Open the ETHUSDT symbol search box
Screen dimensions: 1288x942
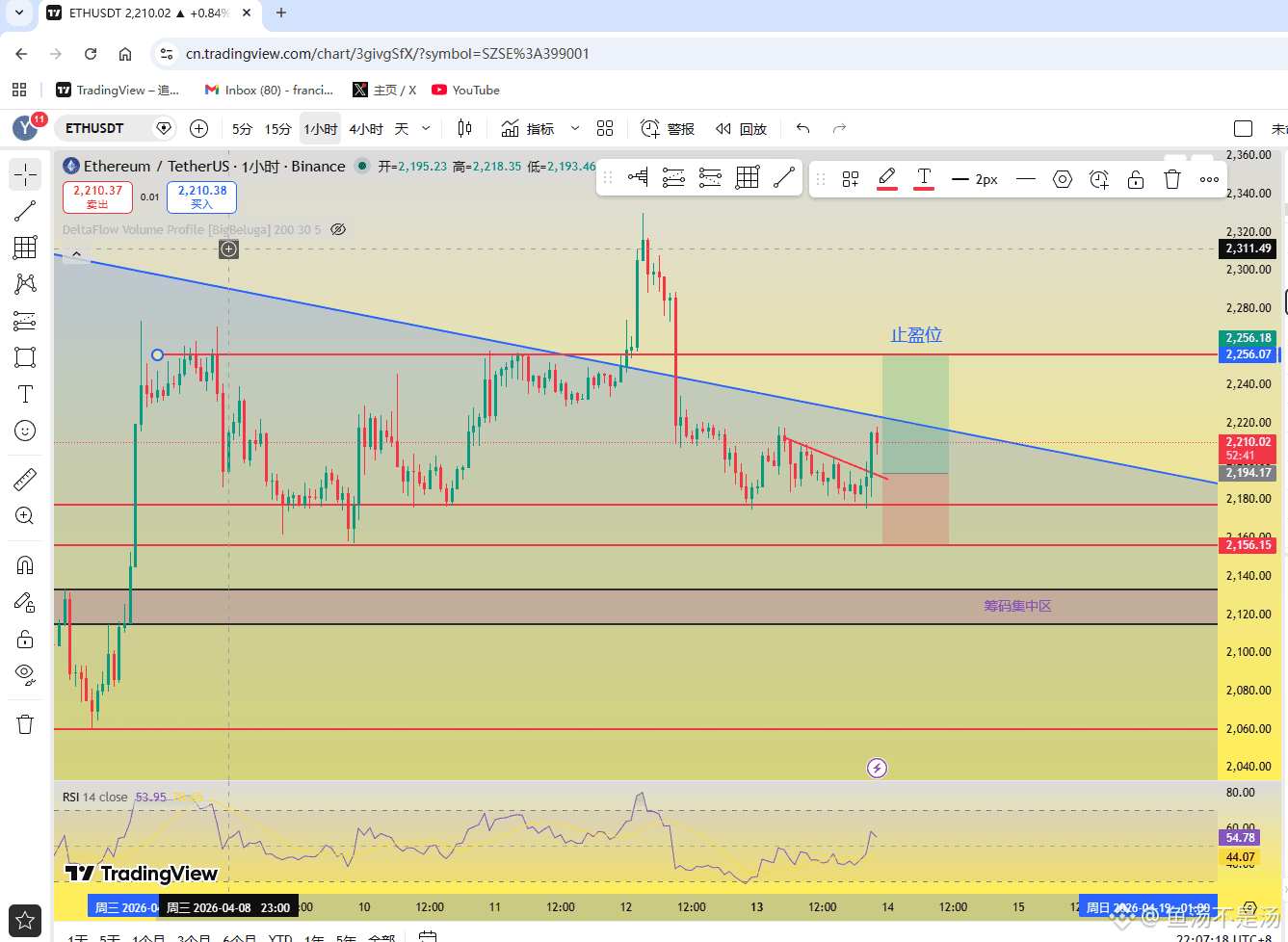(x=114, y=128)
